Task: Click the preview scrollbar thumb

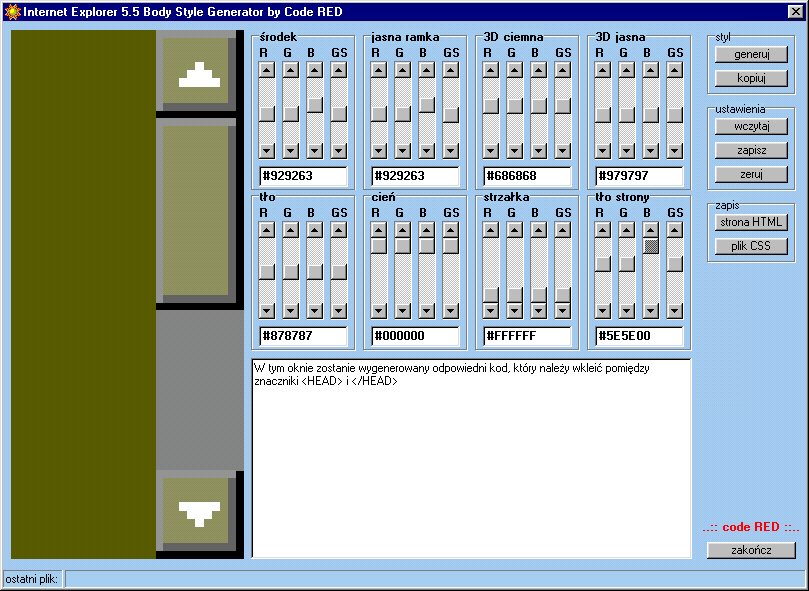Action: click(196, 211)
